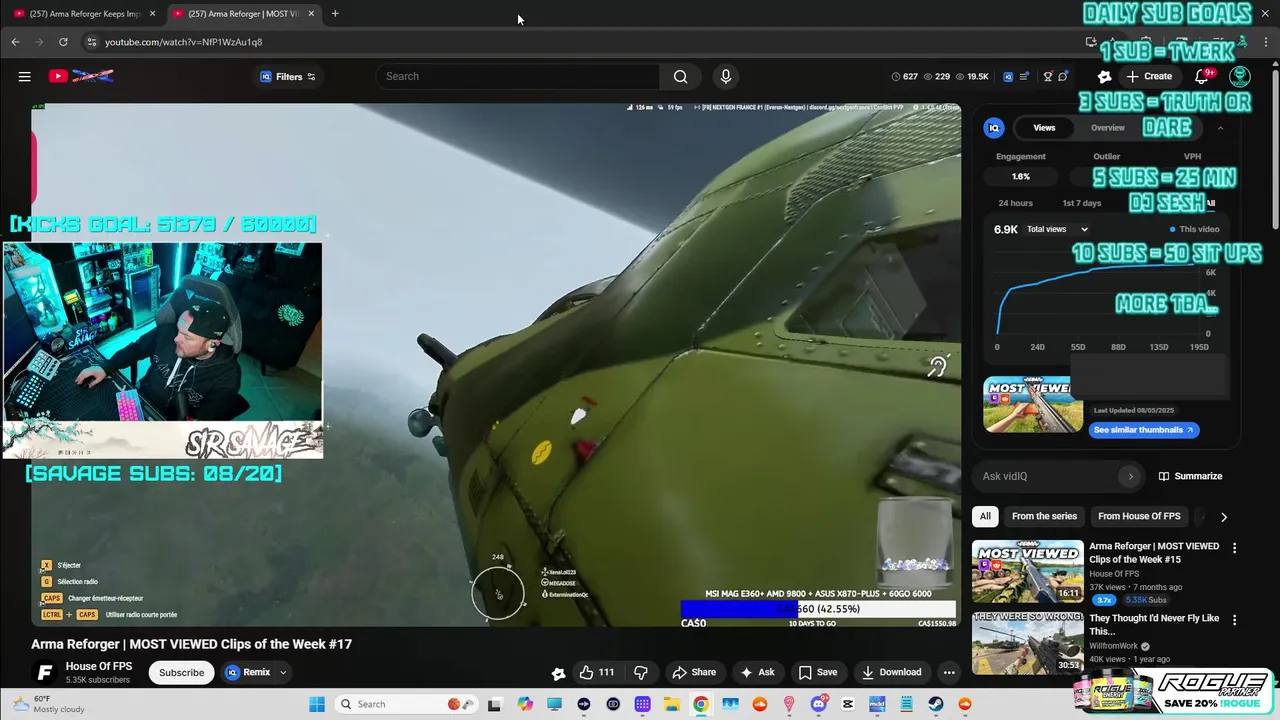This screenshot has height=720, width=1280.
Task: Open options for Clips of the Week #15
Action: [x=1234, y=548]
